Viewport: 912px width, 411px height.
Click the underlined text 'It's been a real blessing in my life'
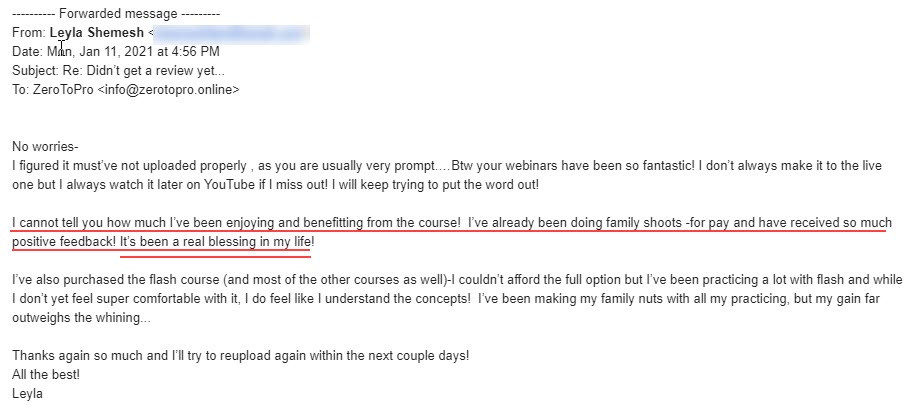coord(215,242)
